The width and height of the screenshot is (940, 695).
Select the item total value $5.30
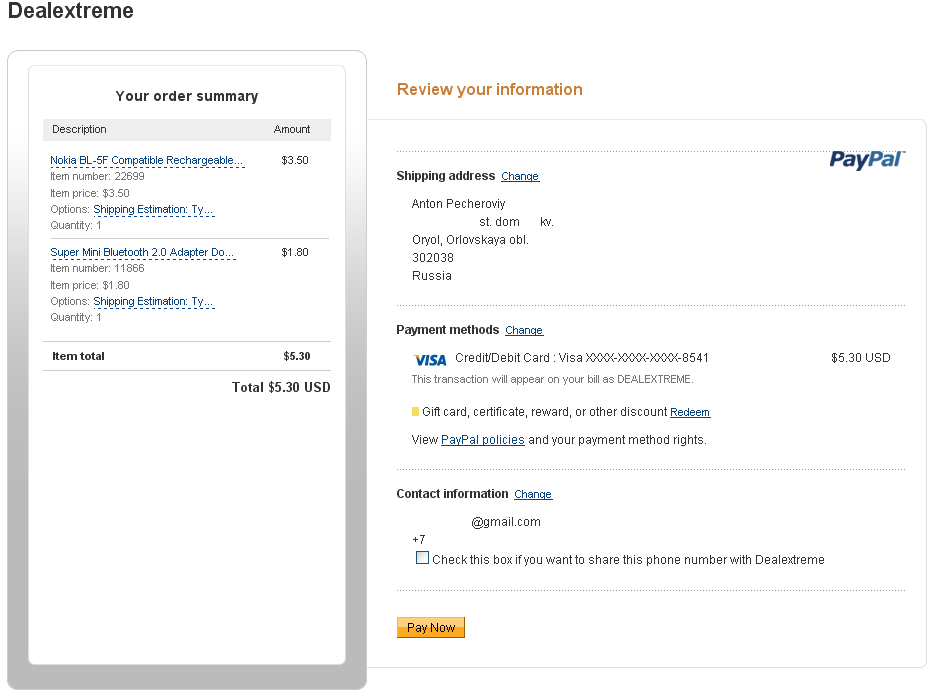(x=297, y=356)
